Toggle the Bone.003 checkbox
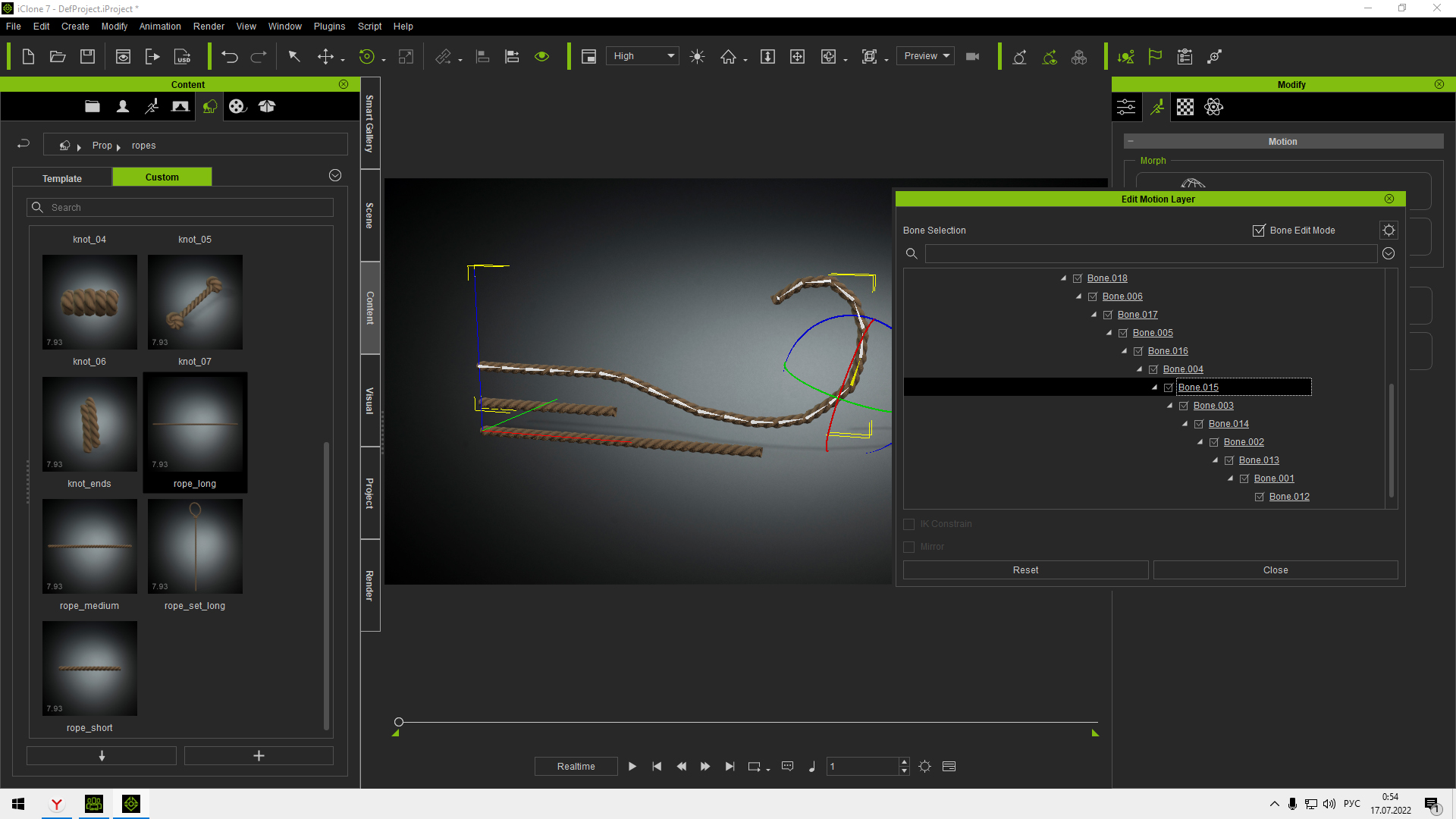 (1184, 406)
